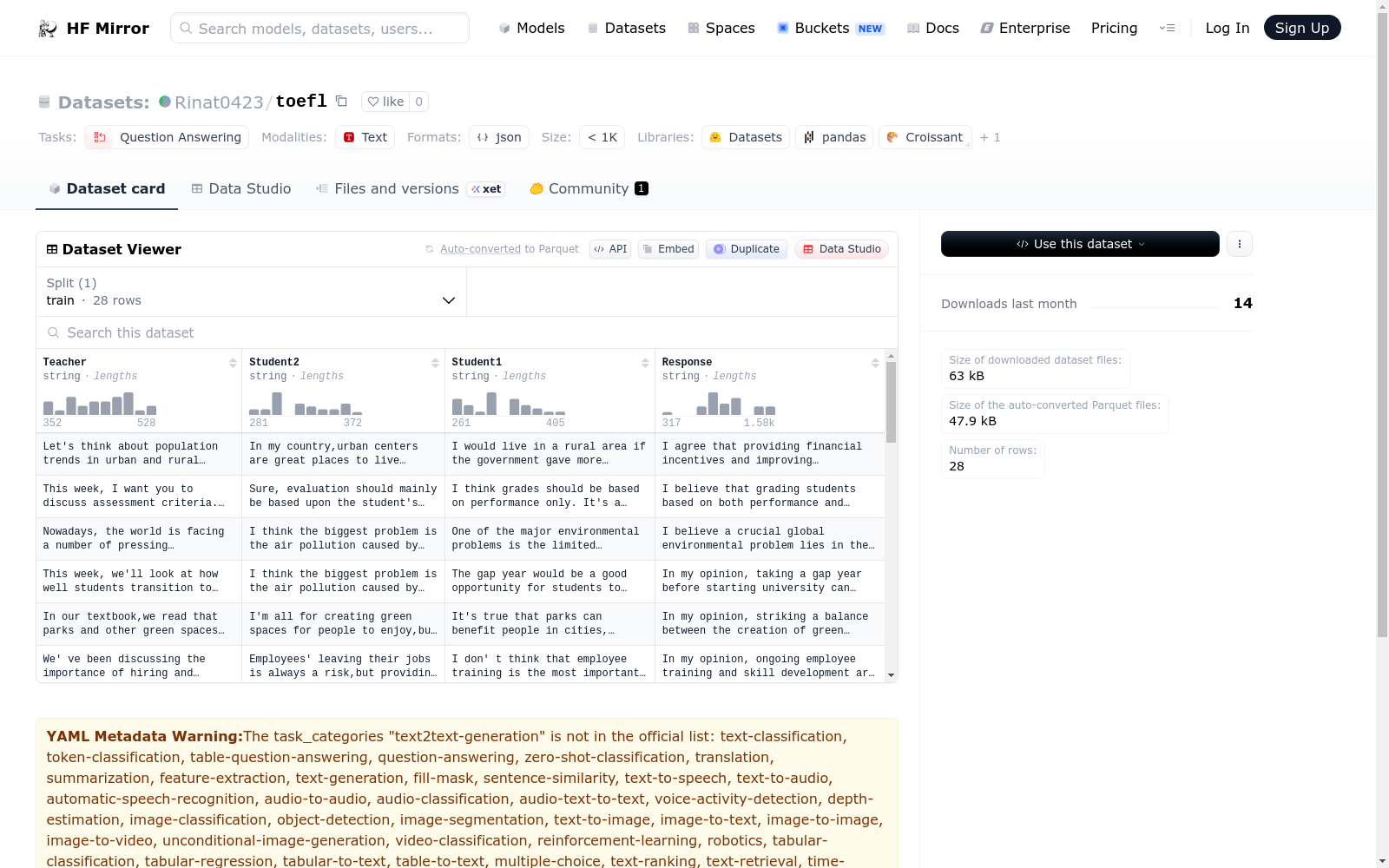1389x868 pixels.
Task: Open the Models nav item
Action: pos(531,28)
